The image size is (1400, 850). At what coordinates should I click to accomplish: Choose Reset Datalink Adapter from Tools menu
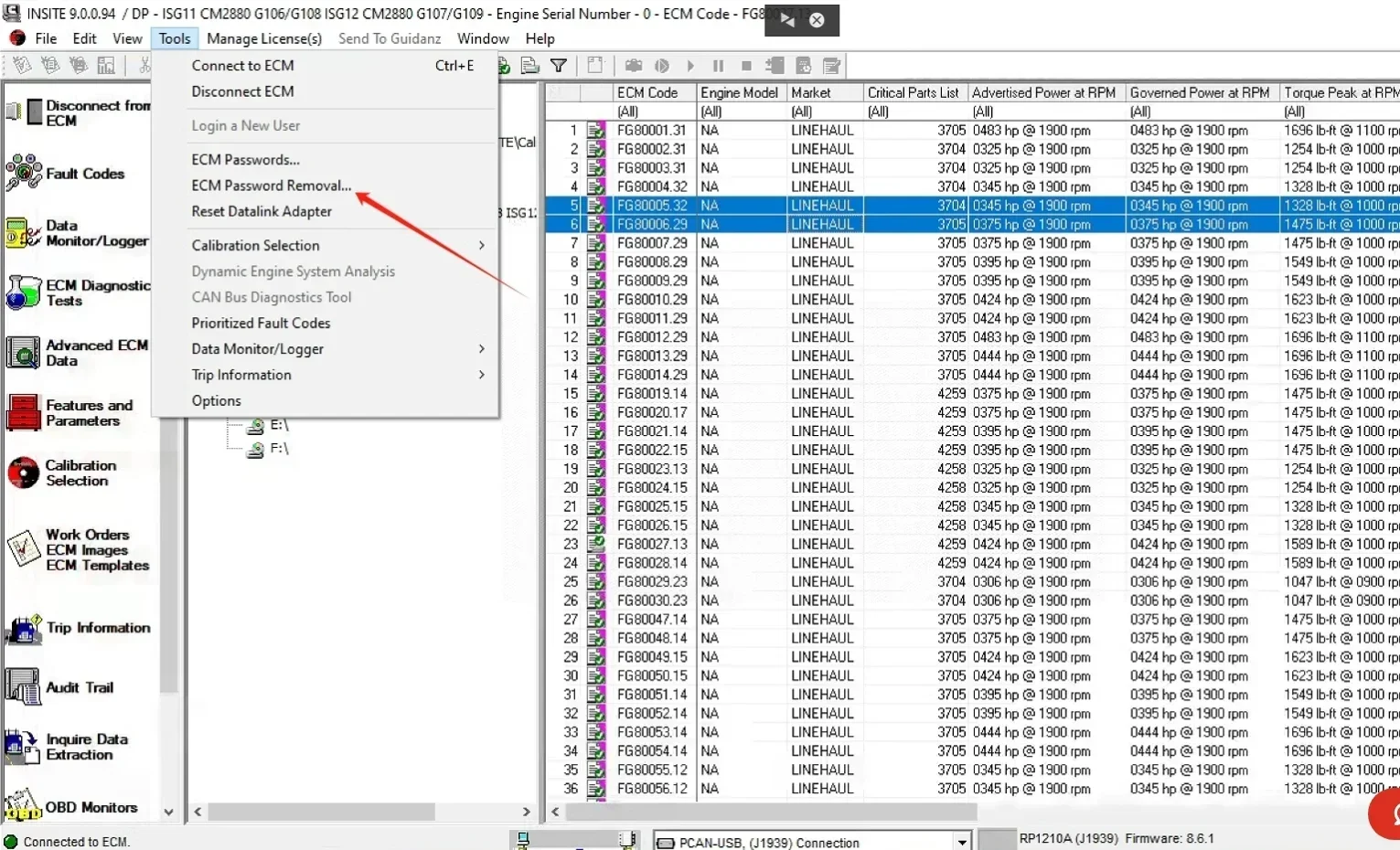(262, 211)
